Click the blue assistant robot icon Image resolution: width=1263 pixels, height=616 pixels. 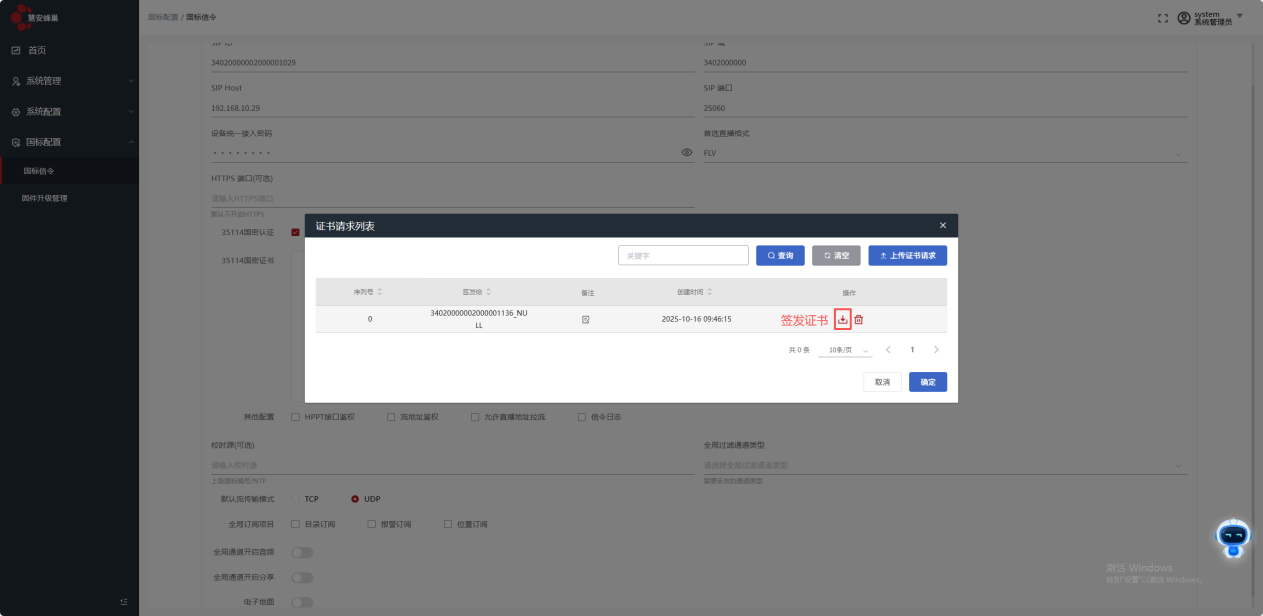click(1233, 538)
